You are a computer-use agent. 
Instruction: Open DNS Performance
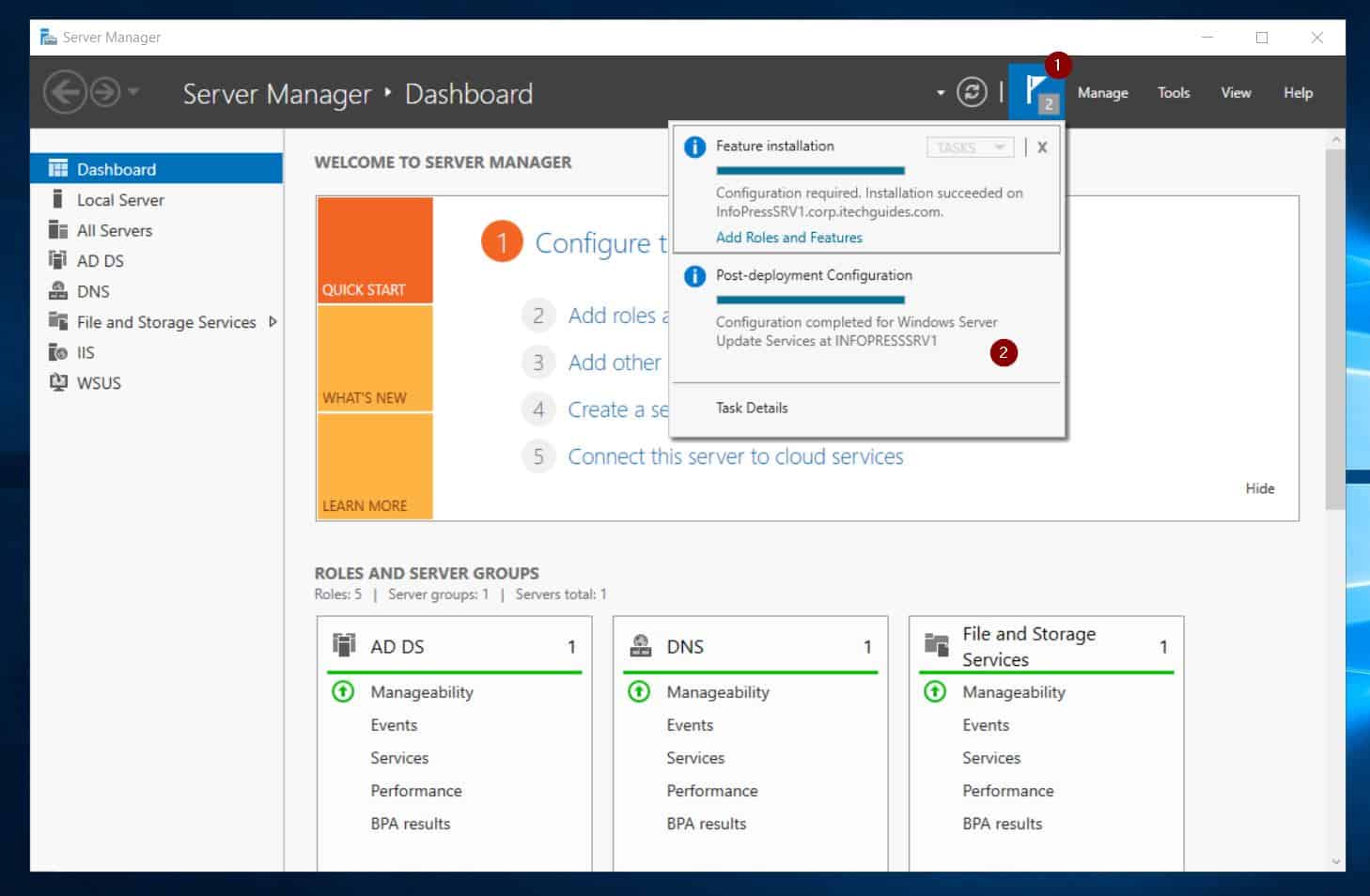coord(712,791)
